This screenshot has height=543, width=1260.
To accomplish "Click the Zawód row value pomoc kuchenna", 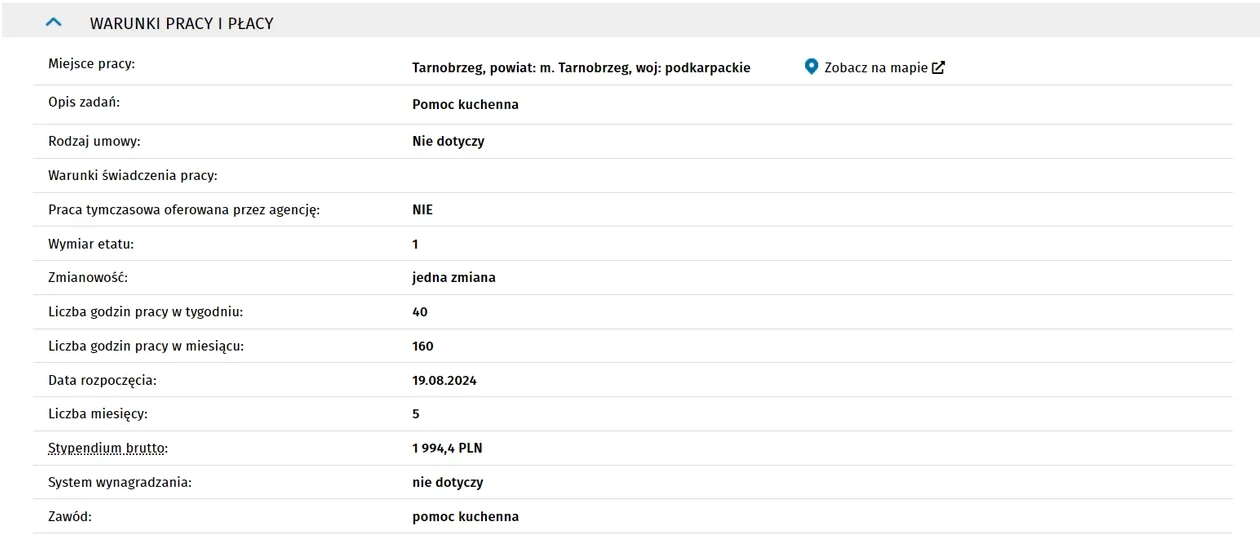I will tap(465, 516).
